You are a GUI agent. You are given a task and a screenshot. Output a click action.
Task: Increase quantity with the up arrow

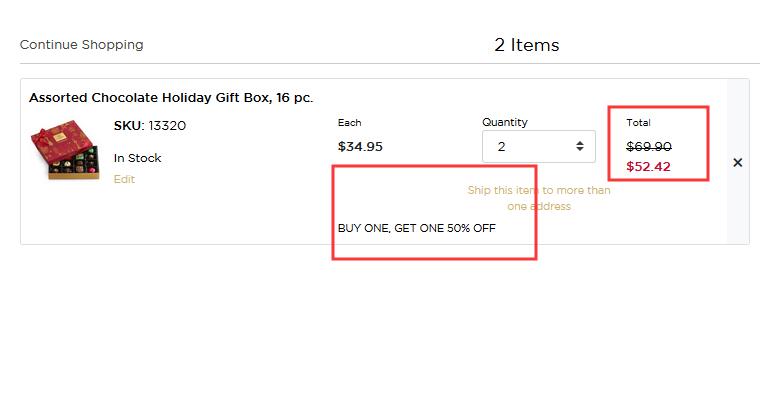click(x=580, y=143)
